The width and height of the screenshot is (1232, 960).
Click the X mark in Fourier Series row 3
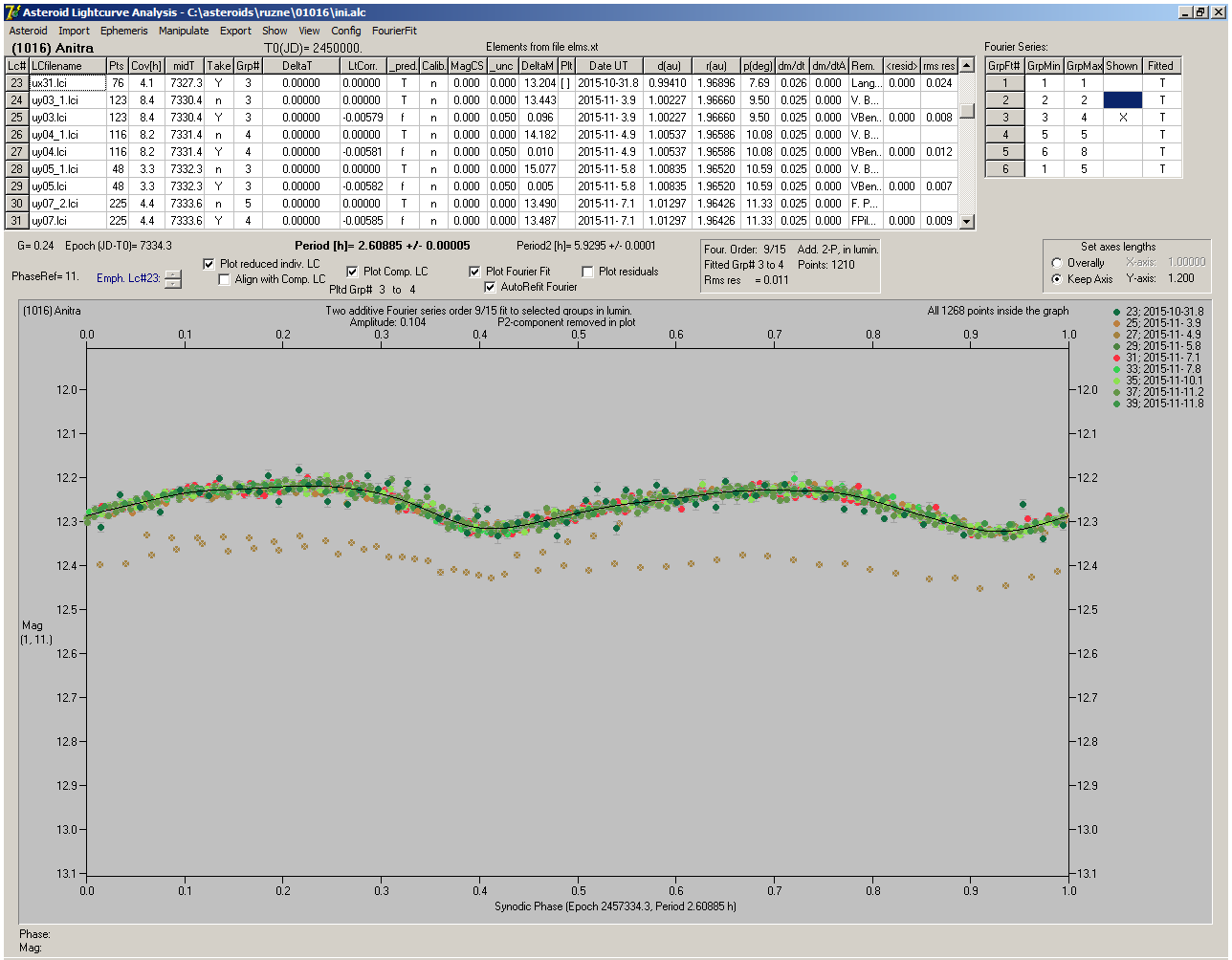[x=1122, y=118]
